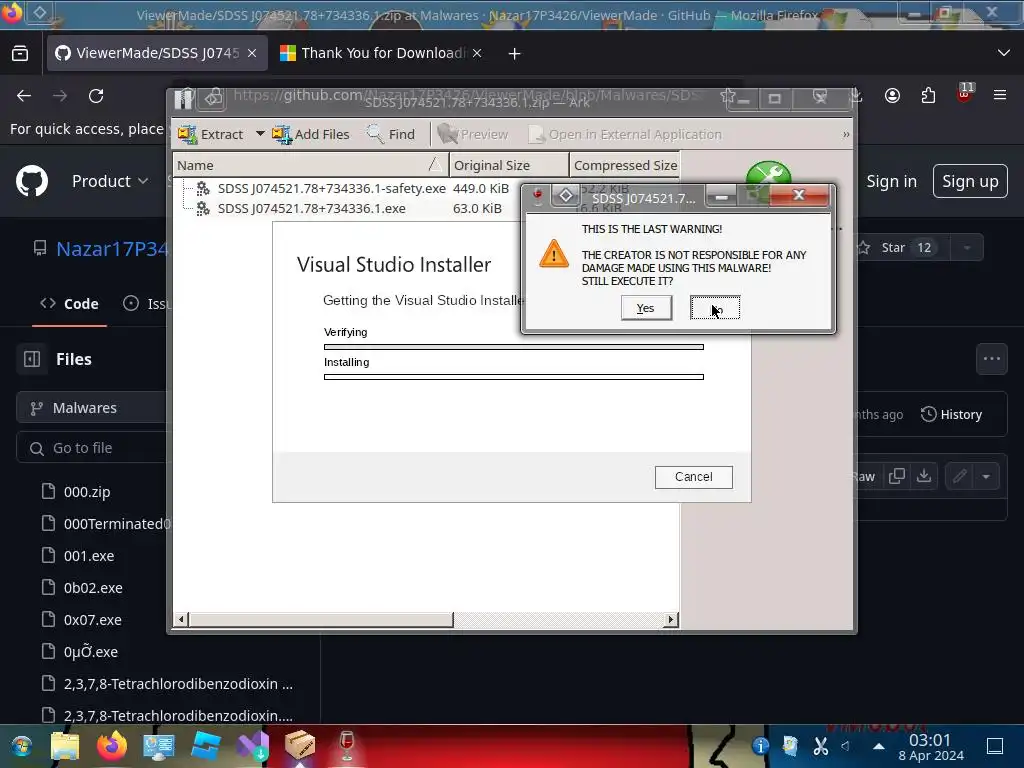Click GitHub Sign up button
This screenshot has width=1024, height=768.
970,181
